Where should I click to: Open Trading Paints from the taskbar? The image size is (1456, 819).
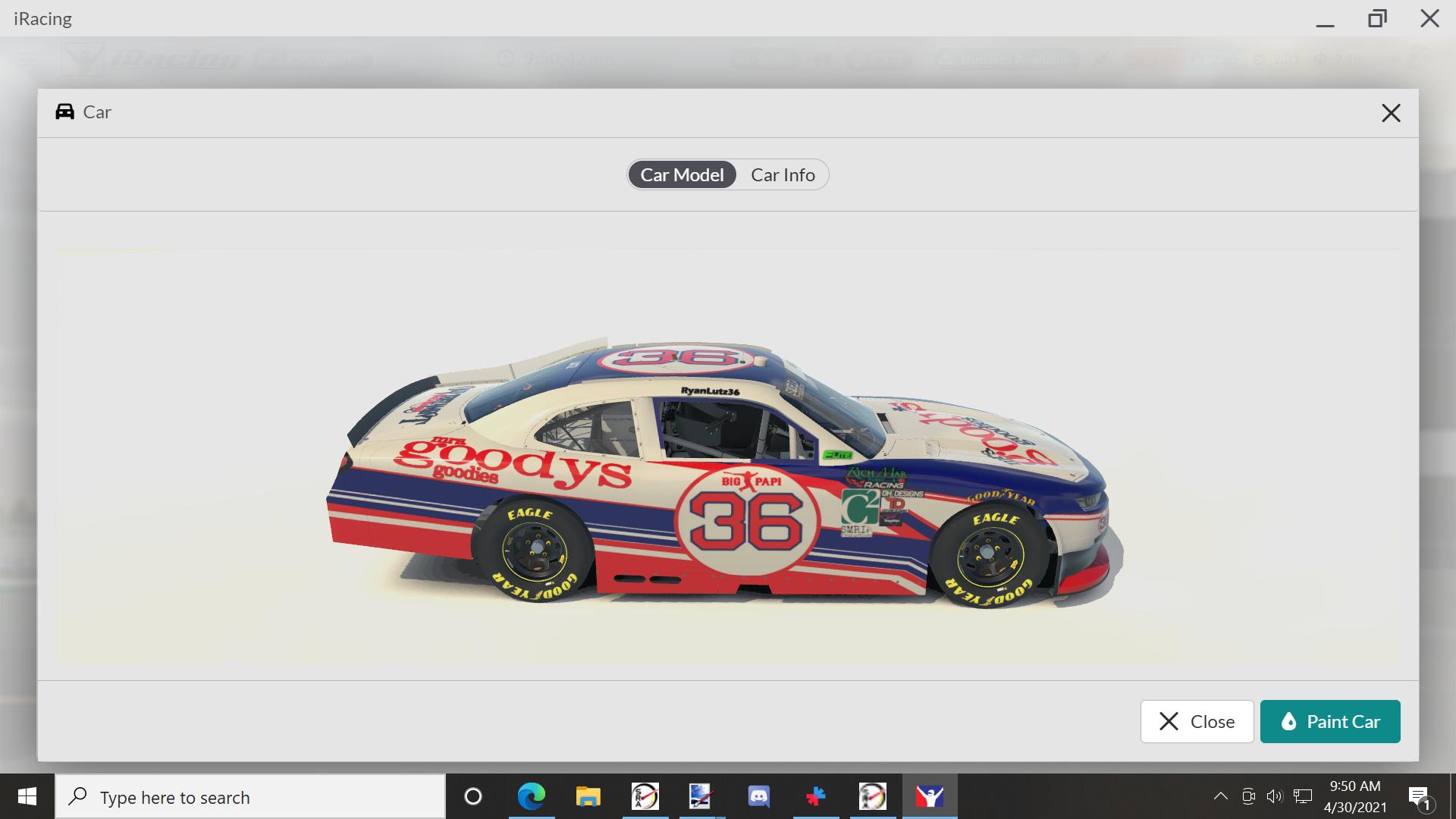[x=816, y=796]
